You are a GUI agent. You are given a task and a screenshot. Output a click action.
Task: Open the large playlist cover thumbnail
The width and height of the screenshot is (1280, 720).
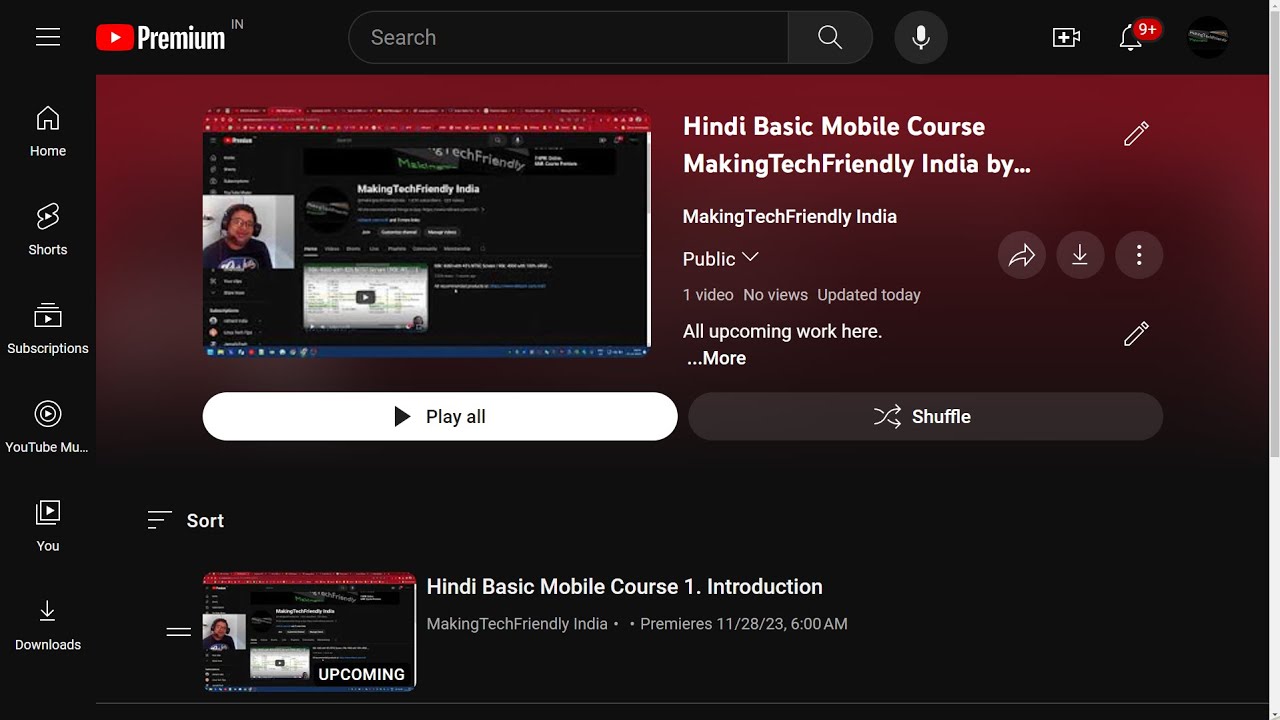427,233
